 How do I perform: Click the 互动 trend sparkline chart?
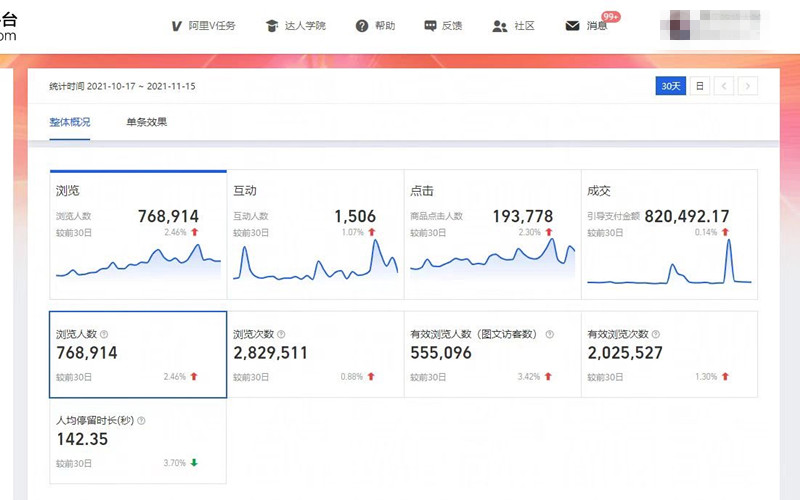[x=315, y=260]
